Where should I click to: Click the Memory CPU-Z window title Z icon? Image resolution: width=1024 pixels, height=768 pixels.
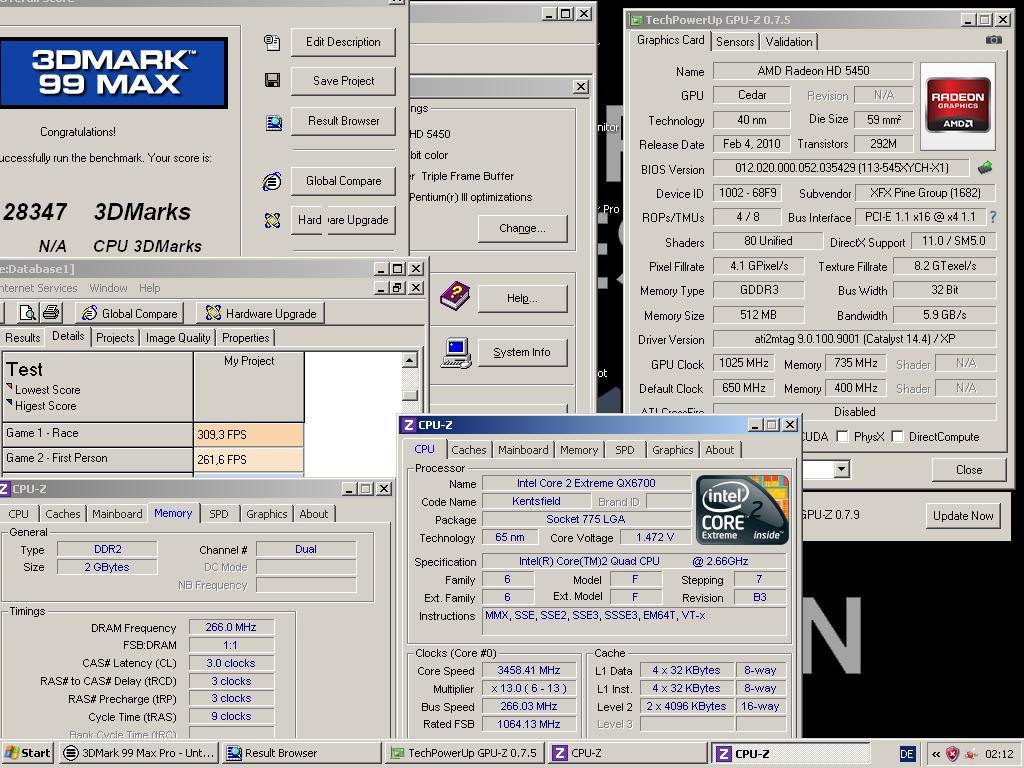tap(4, 488)
